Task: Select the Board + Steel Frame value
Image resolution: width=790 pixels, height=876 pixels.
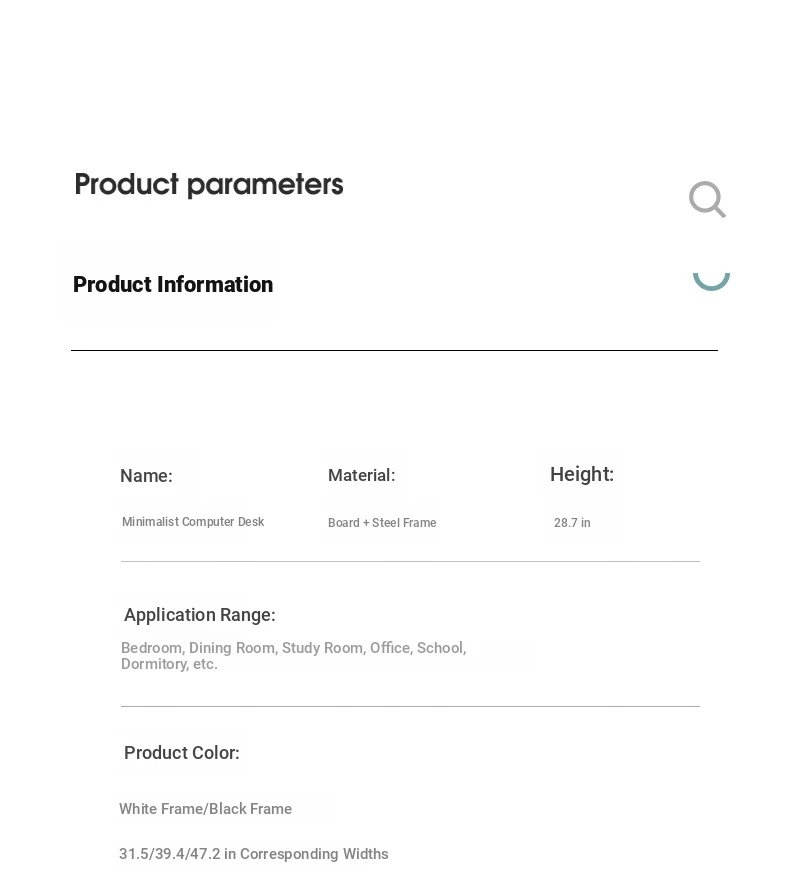Action: (x=382, y=523)
